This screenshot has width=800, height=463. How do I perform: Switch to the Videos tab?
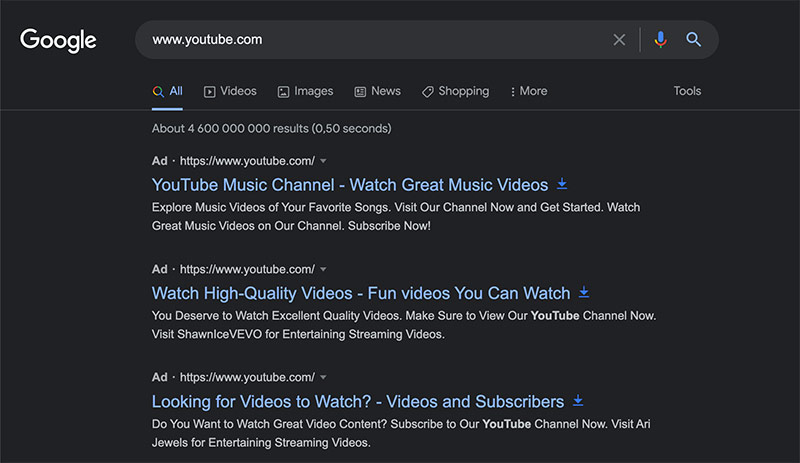click(x=230, y=91)
